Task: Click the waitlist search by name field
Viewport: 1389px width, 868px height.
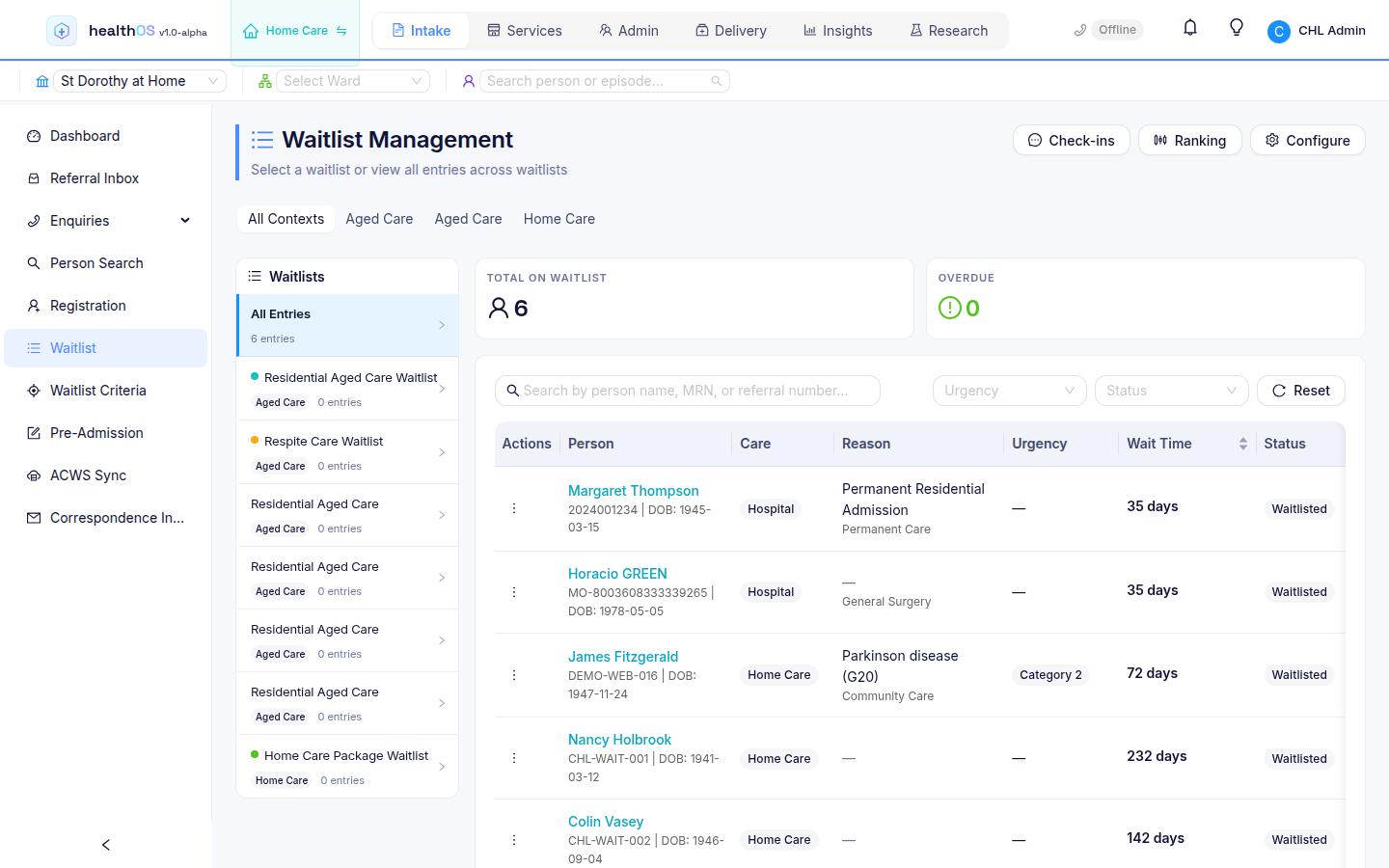Action: pyautogui.click(x=688, y=391)
